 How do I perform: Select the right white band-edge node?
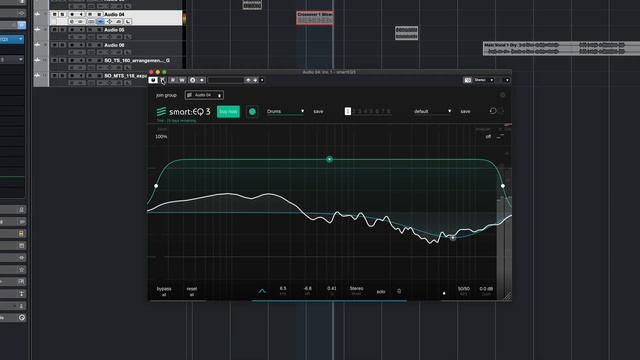click(x=503, y=186)
